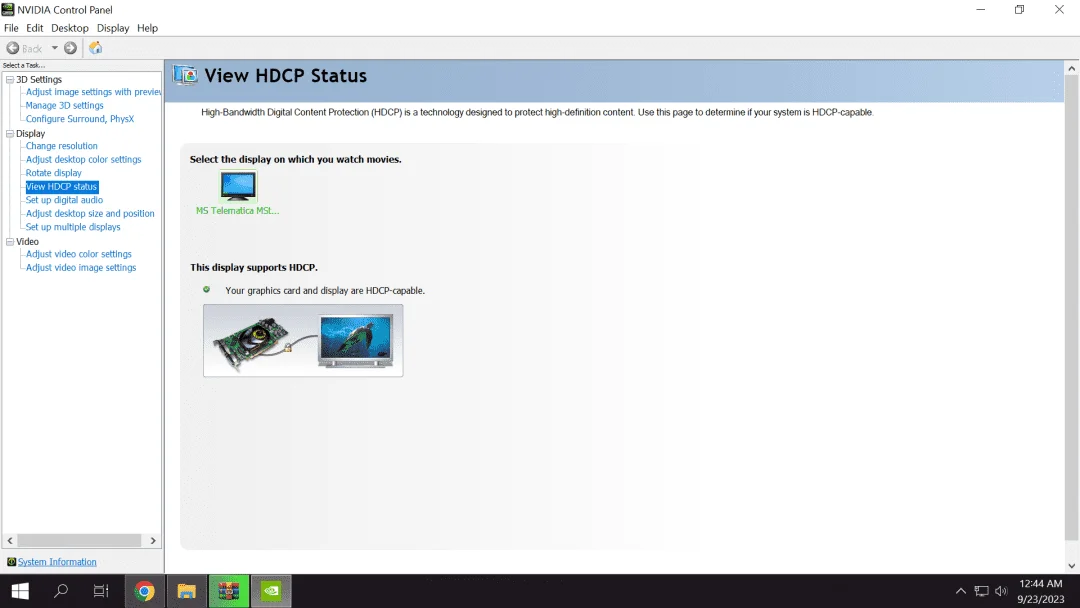The width and height of the screenshot is (1080, 608).
Task: Click the NVIDIA Control Panel title bar icon
Action: pyautogui.click(x=8, y=10)
